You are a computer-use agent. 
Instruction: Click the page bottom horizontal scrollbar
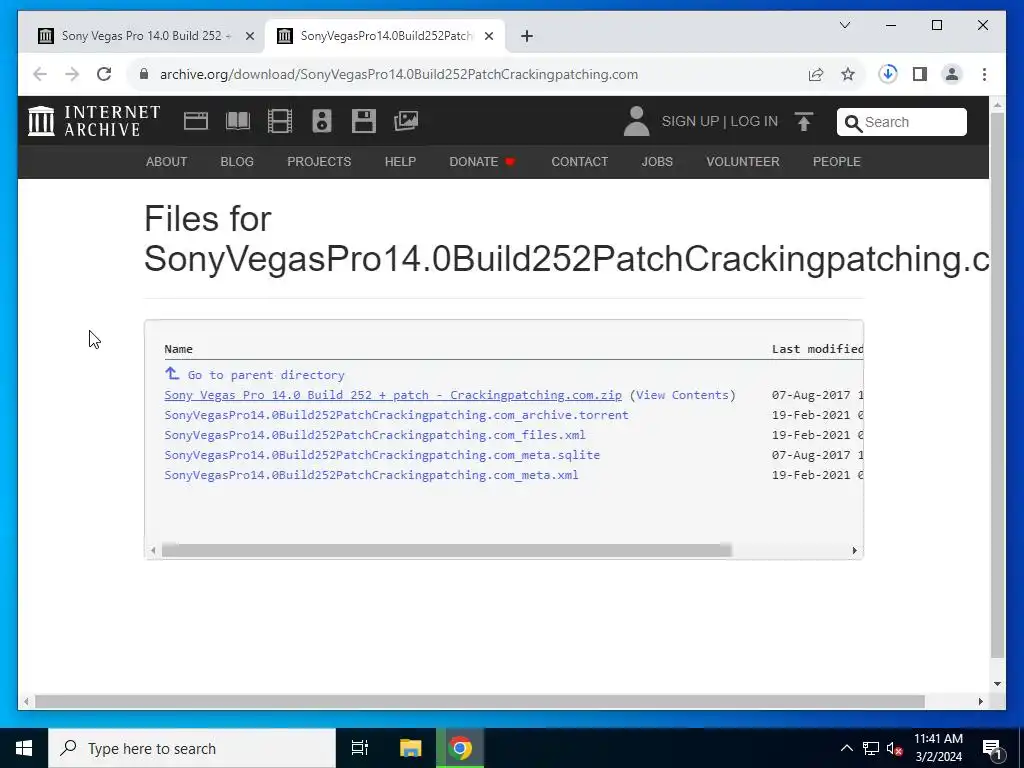[480, 702]
